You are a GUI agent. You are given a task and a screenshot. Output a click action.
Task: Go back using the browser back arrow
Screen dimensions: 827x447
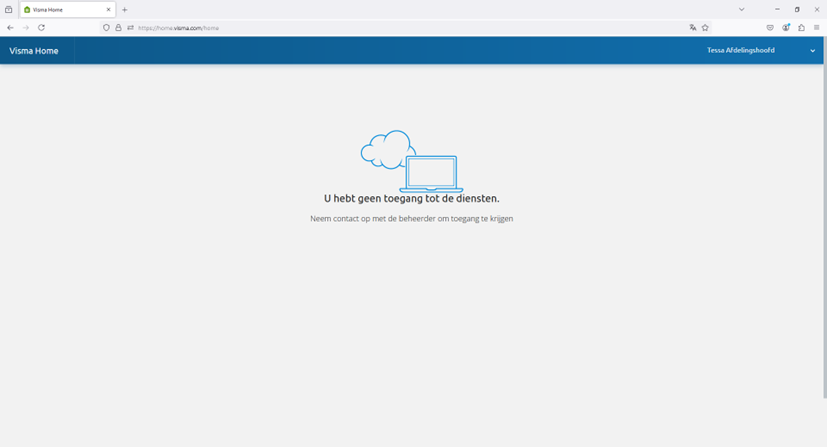(x=11, y=28)
